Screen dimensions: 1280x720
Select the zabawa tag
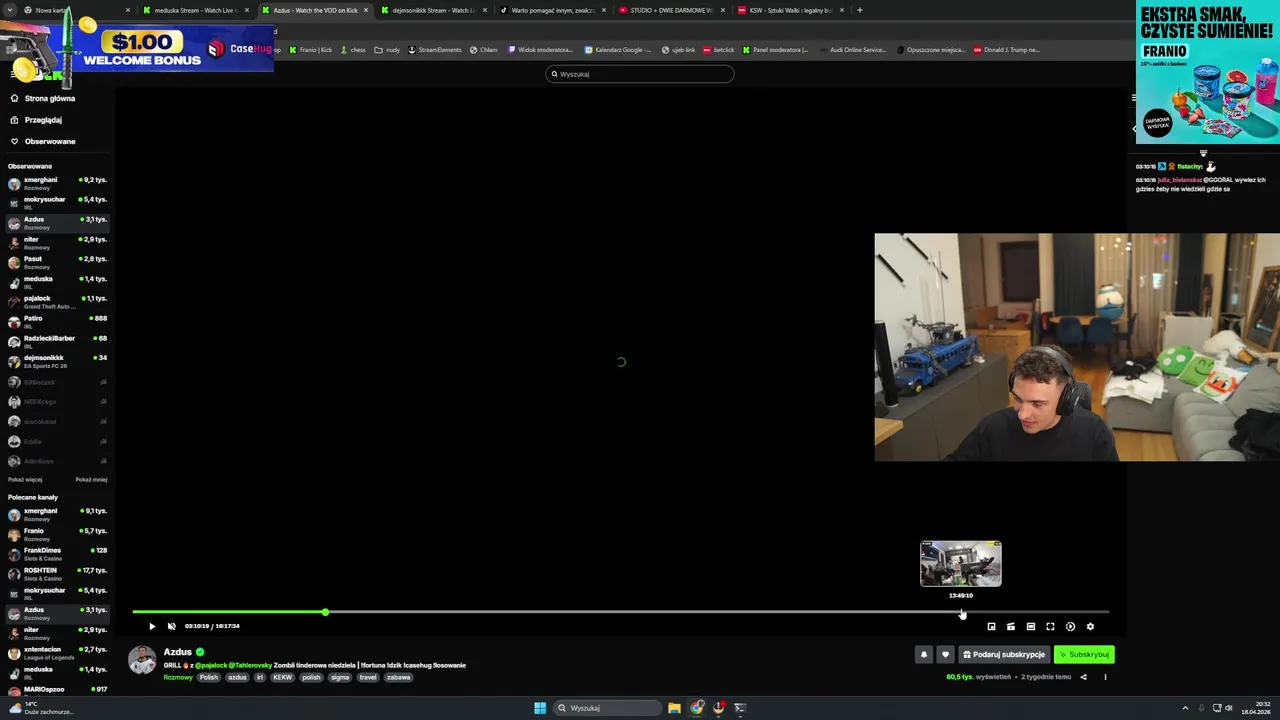[398, 678]
